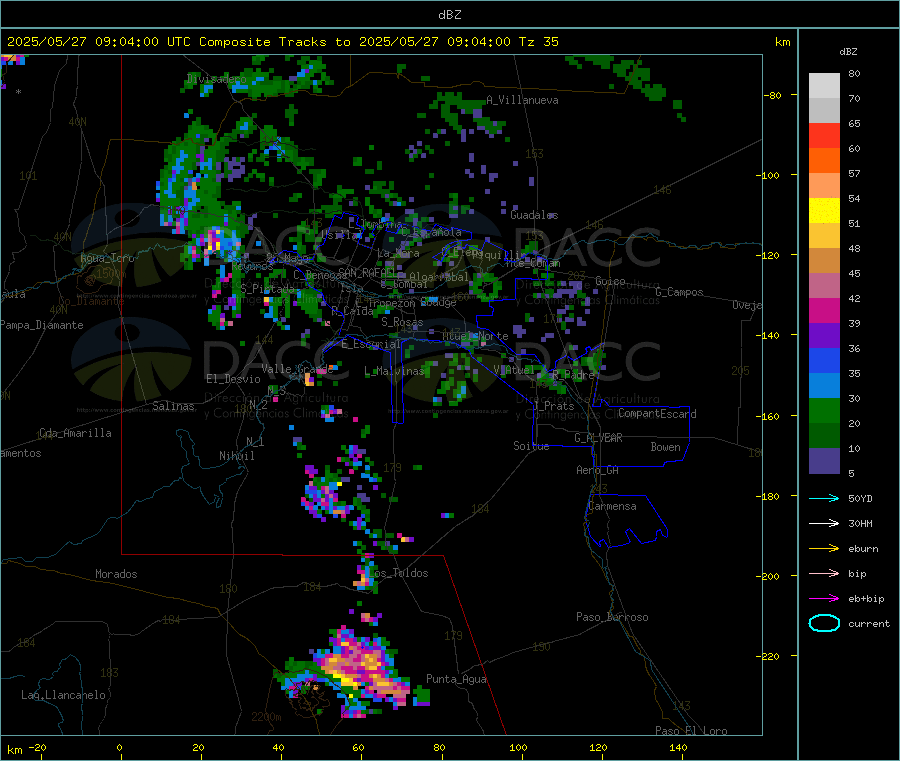Pick the slate purple swatch above 5 dBZ

[824, 461]
